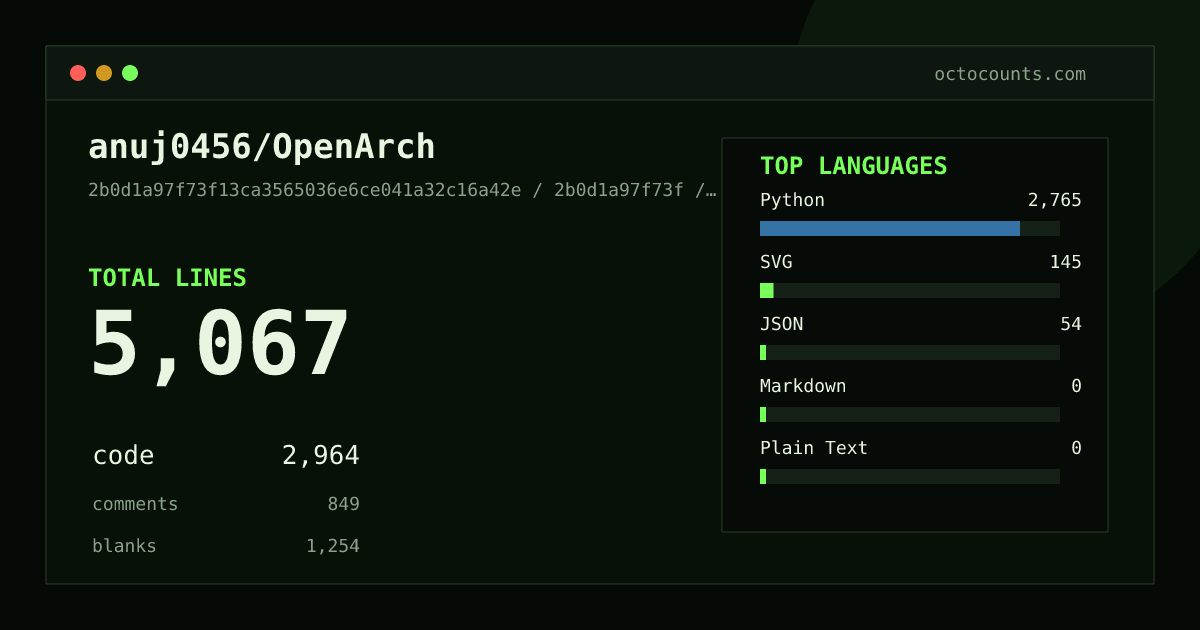Image resolution: width=1200 pixels, height=630 pixels.
Task: Click the blanks label
Action: [124, 546]
